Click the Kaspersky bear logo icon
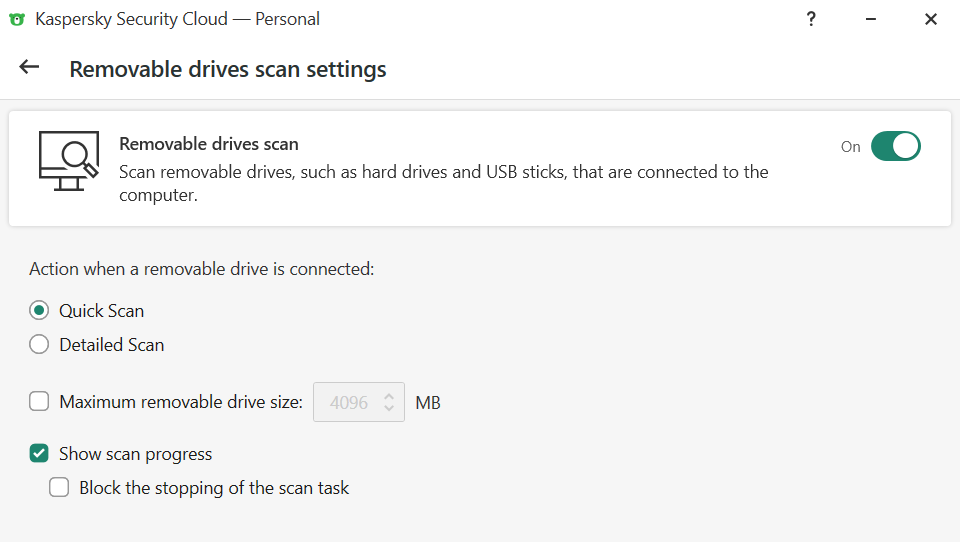The width and height of the screenshot is (960, 542). (x=16, y=19)
